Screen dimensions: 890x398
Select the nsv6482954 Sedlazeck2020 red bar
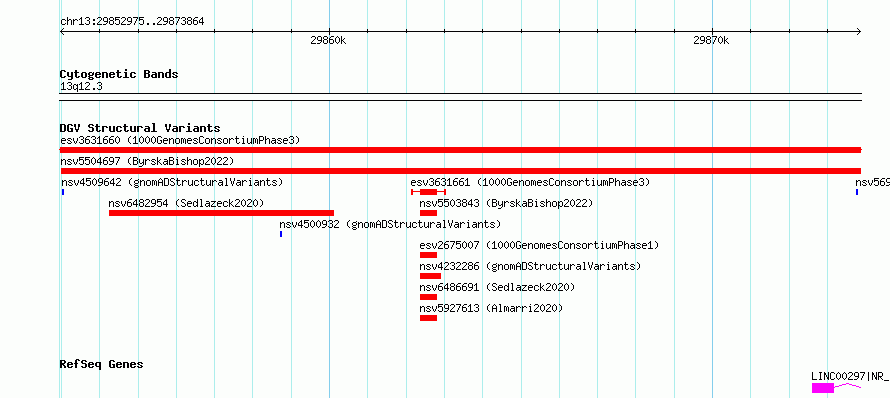[x=221, y=213]
